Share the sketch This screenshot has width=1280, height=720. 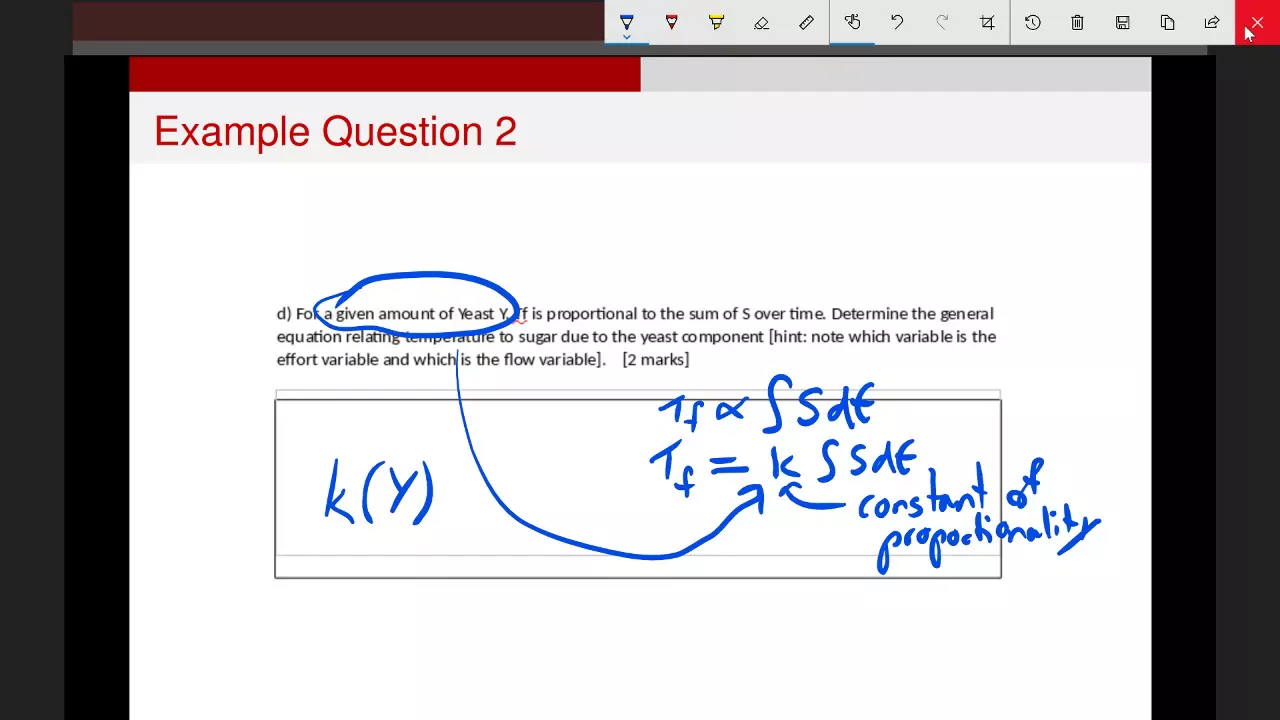click(1212, 22)
